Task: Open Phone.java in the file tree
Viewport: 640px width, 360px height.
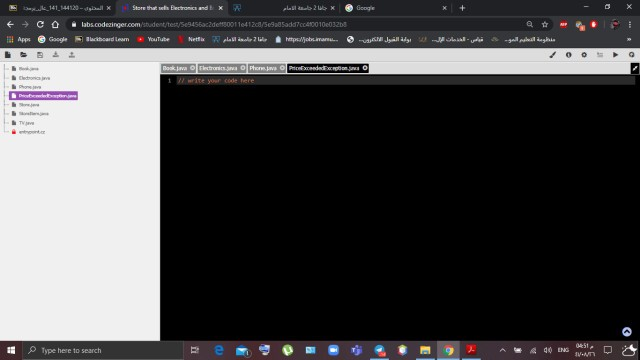Action: click(x=29, y=87)
